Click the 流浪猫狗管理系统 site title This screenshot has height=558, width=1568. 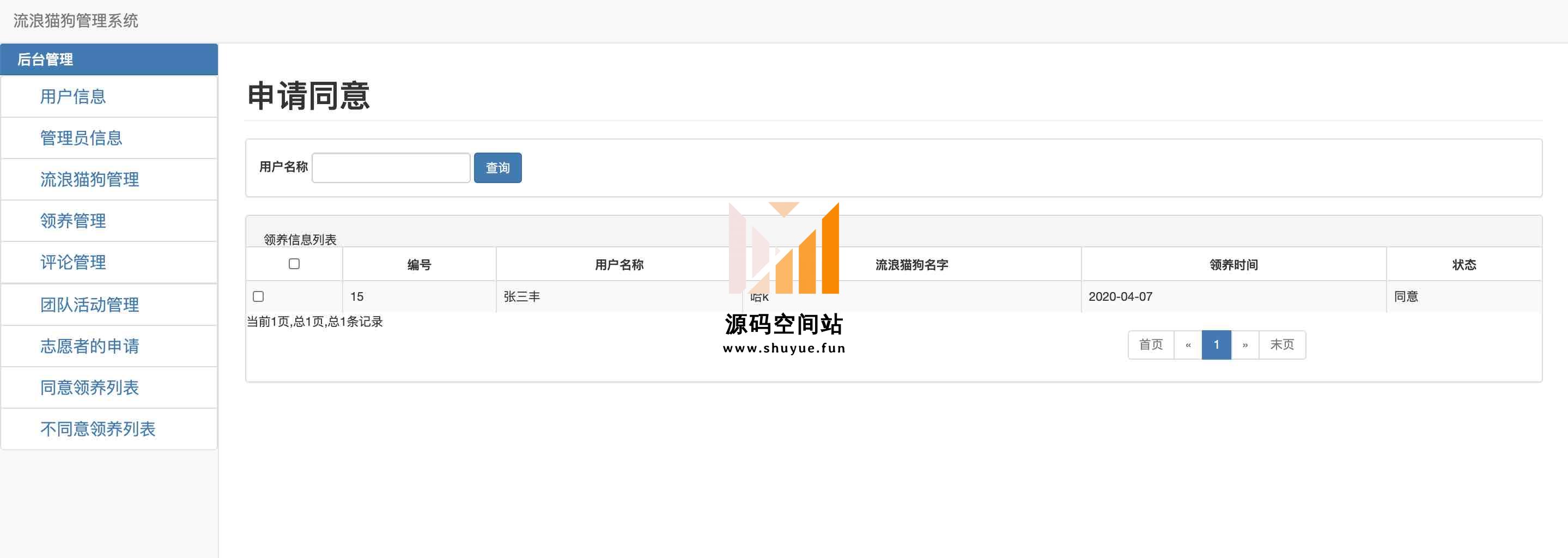[x=76, y=21]
